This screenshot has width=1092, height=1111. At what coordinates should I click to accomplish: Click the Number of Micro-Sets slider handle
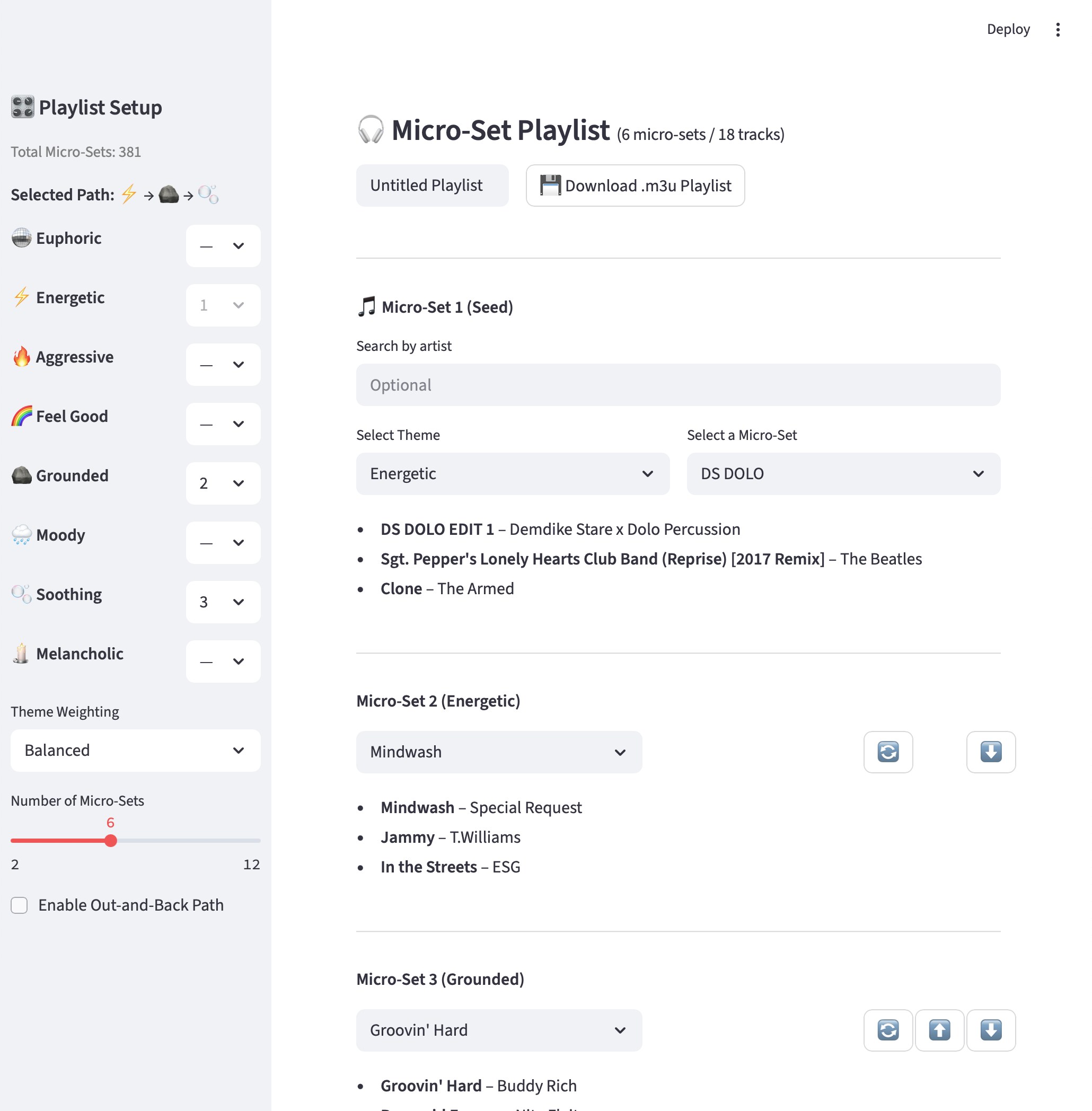[x=111, y=840]
